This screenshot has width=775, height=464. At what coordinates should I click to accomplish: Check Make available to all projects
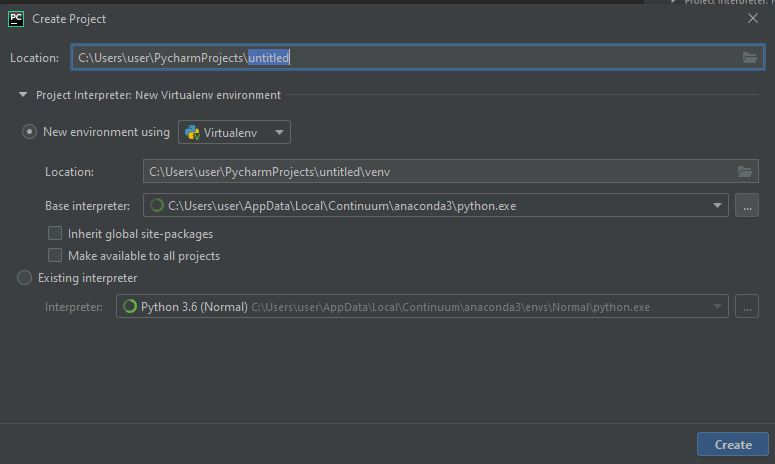(56, 256)
